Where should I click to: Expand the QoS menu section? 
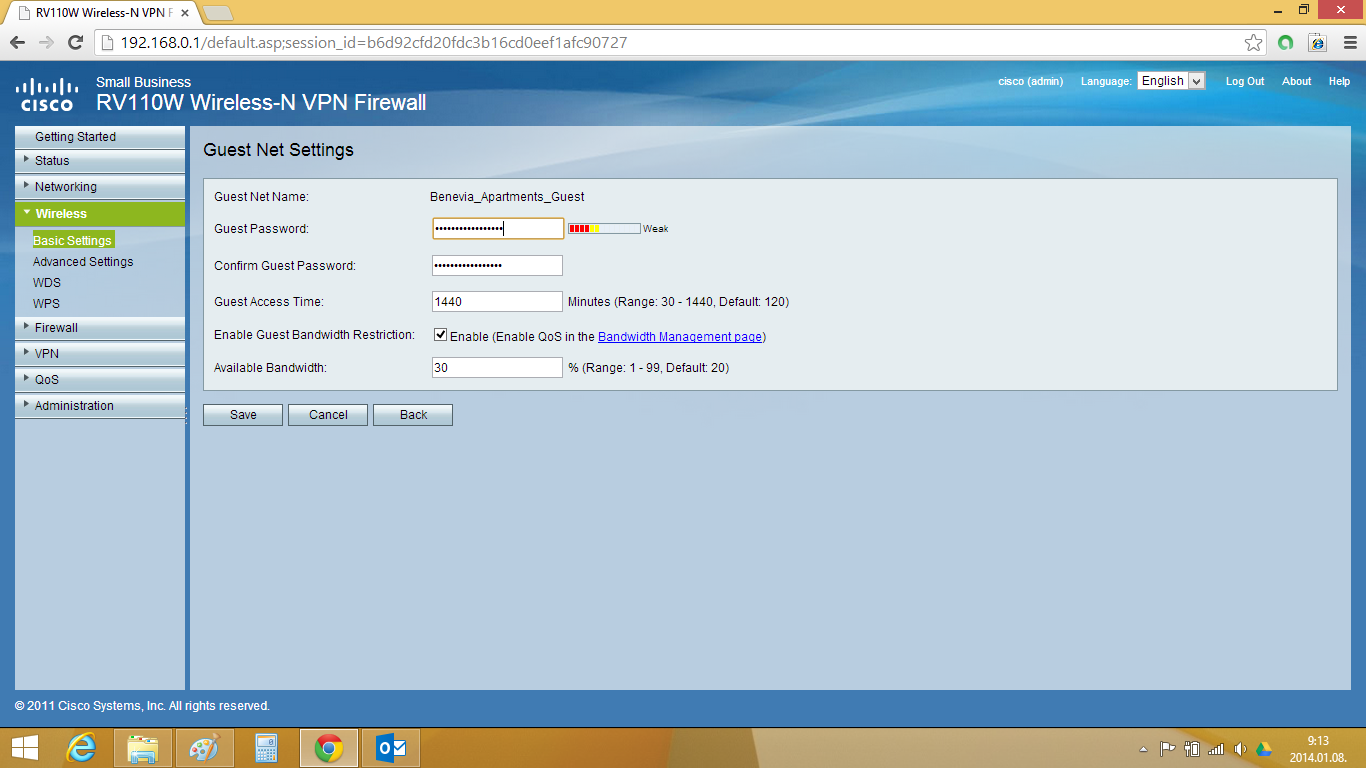pos(100,380)
